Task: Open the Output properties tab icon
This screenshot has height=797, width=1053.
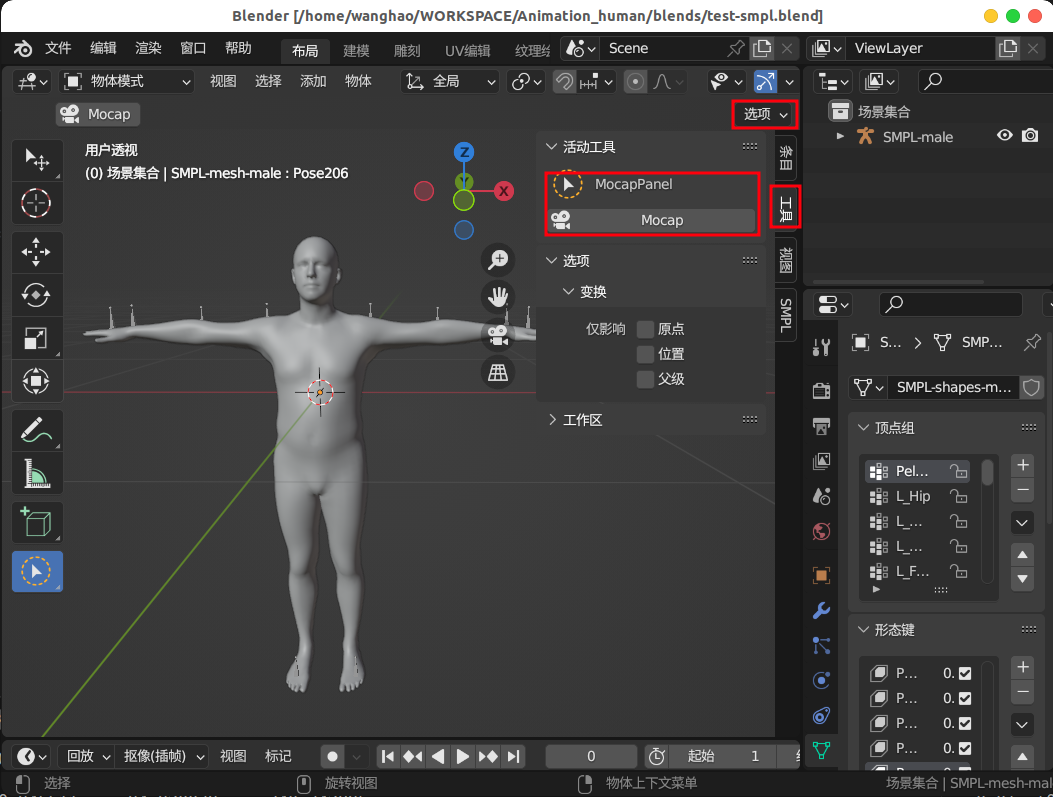Action: (x=821, y=426)
